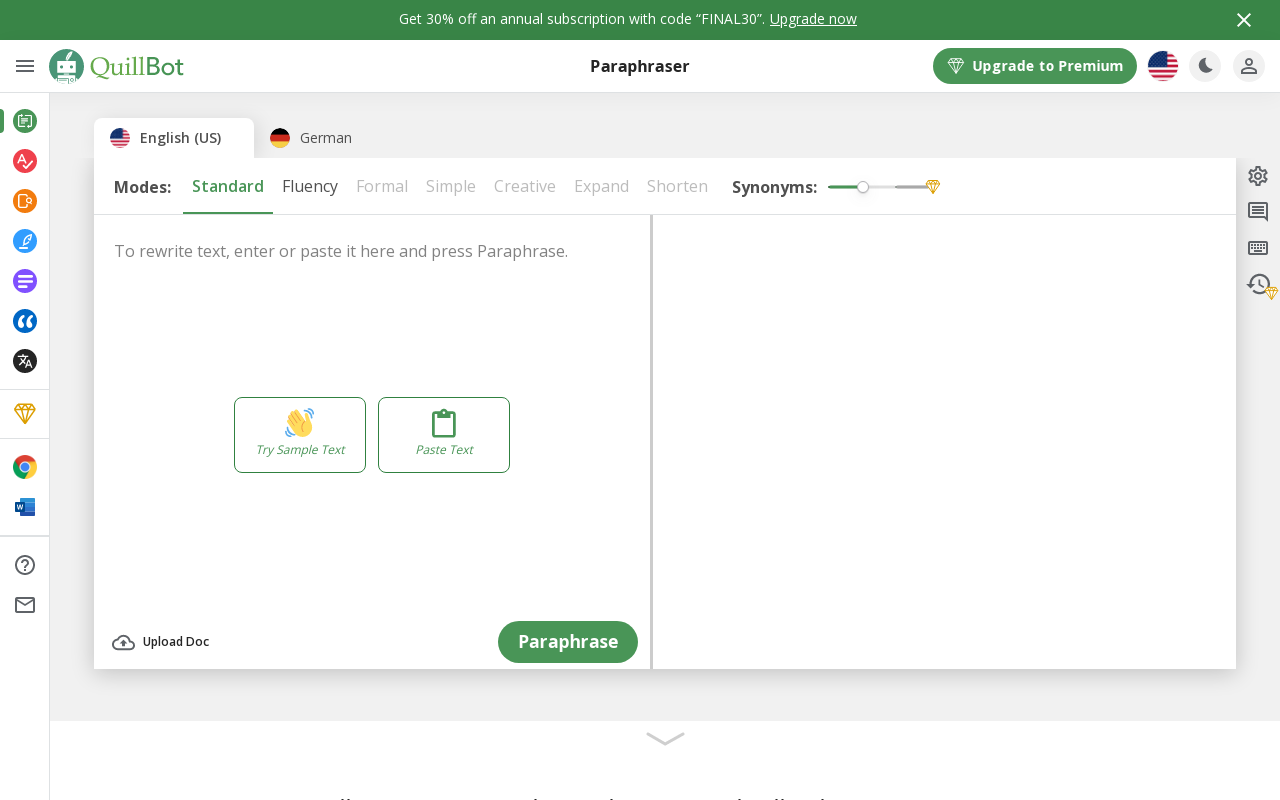Select the Grammar Checker tool in the sidebar

(x=24, y=161)
